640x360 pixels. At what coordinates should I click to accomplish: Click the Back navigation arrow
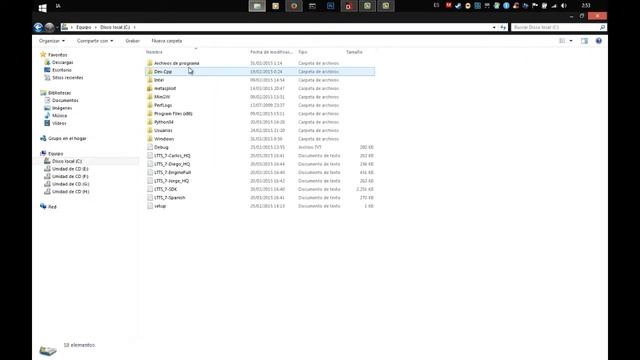38,27
